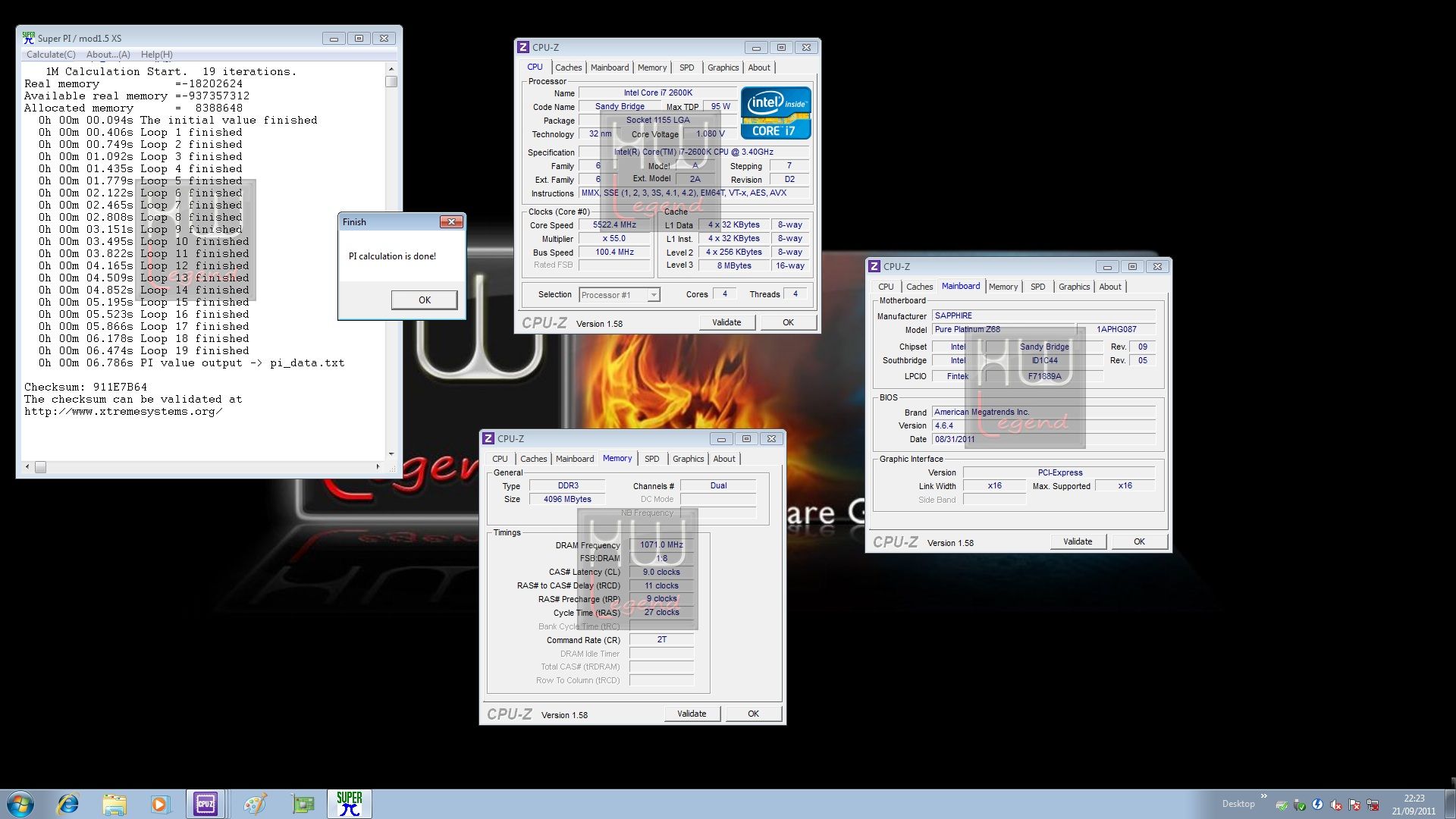Viewport: 1456px width, 819px height.
Task: Click Super PI vertical scrollbar up arrow
Action: [391, 68]
